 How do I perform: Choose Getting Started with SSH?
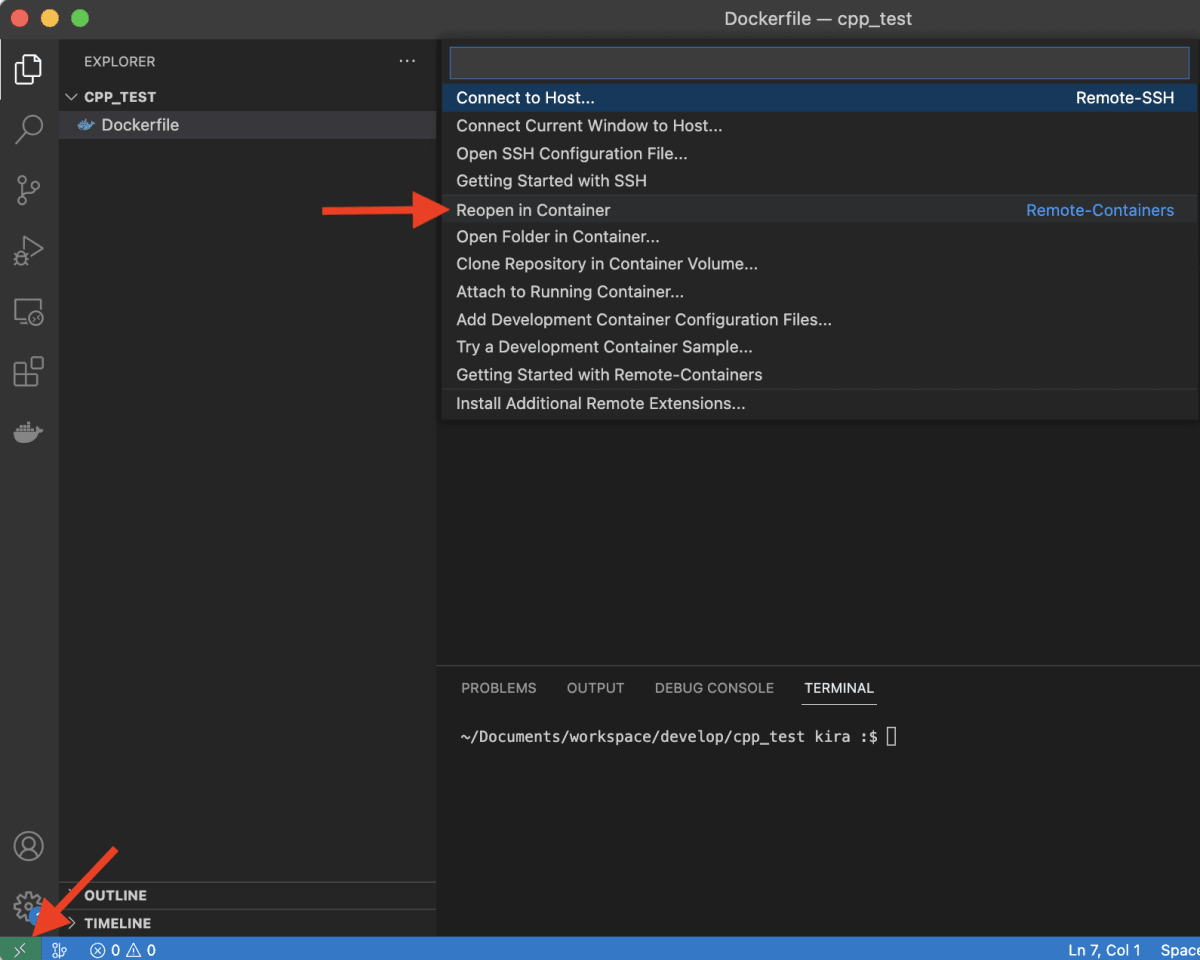click(819, 181)
